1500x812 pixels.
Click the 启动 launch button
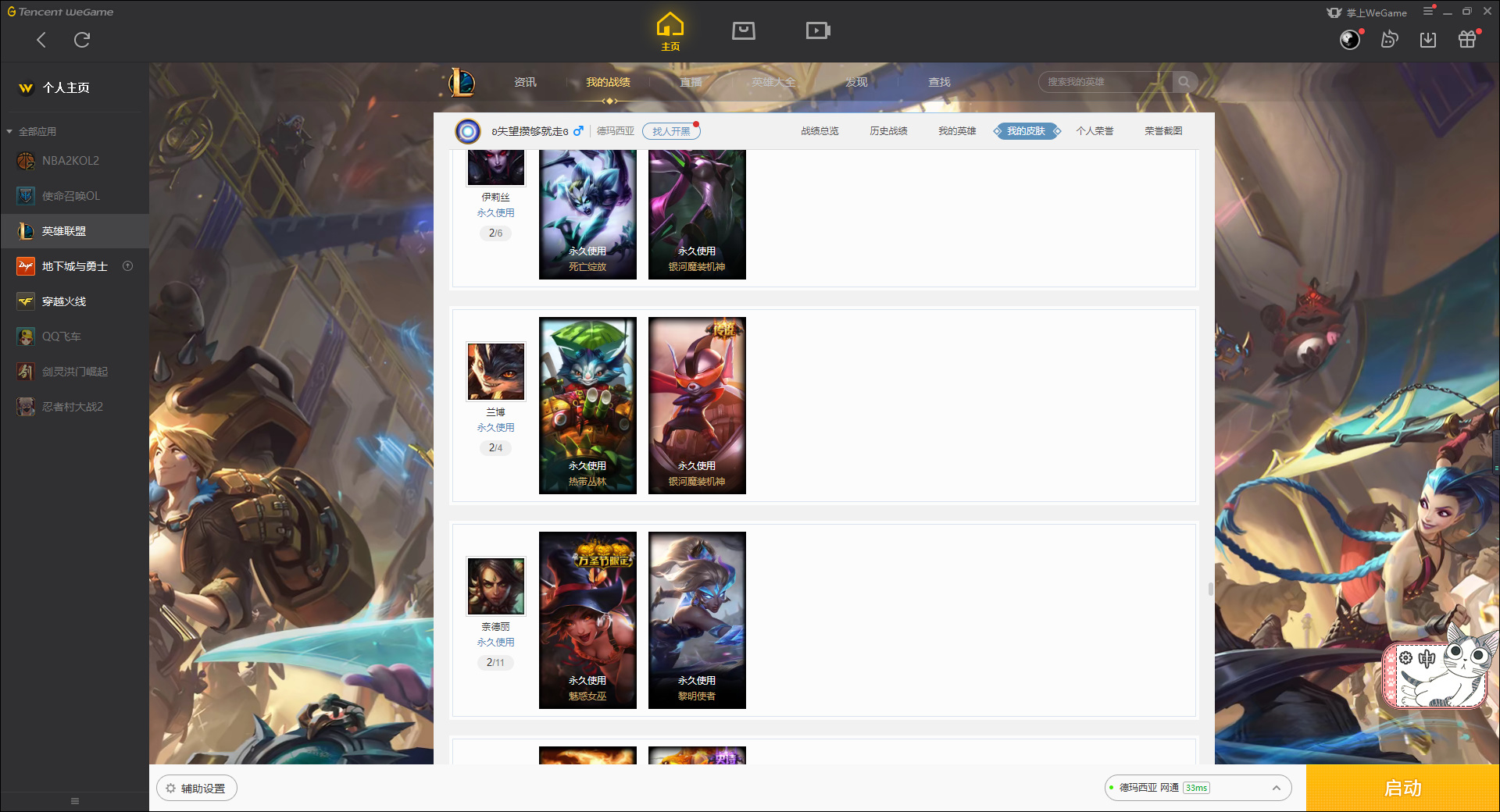pos(1402,788)
